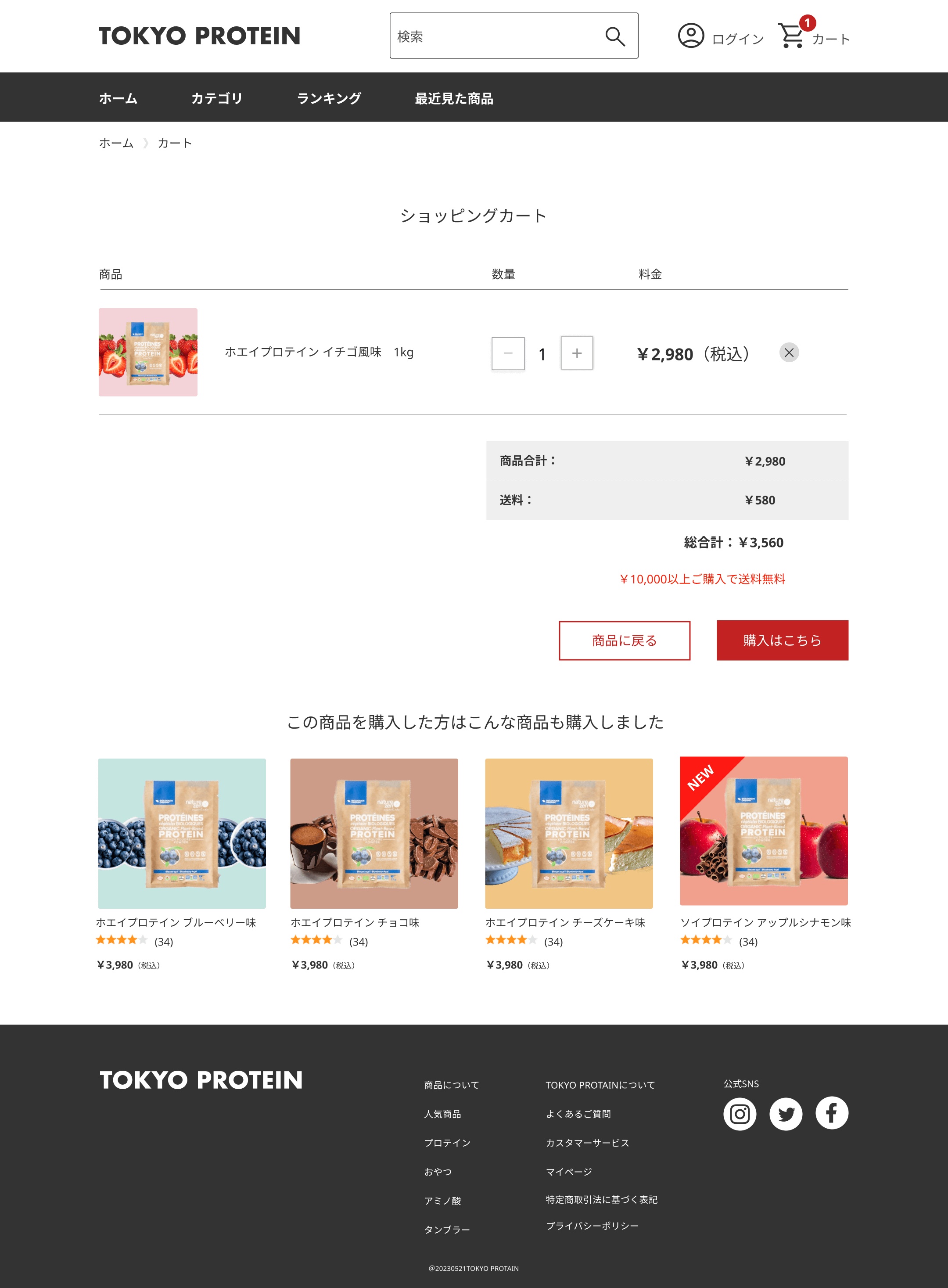Open the カテゴリ menu

(217, 98)
